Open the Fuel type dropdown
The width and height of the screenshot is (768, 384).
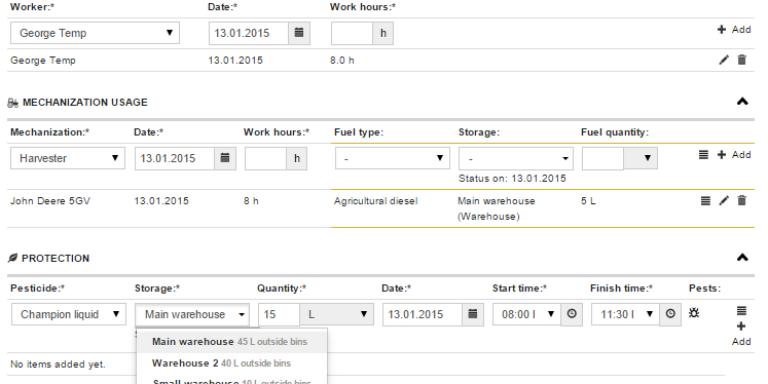click(392, 158)
